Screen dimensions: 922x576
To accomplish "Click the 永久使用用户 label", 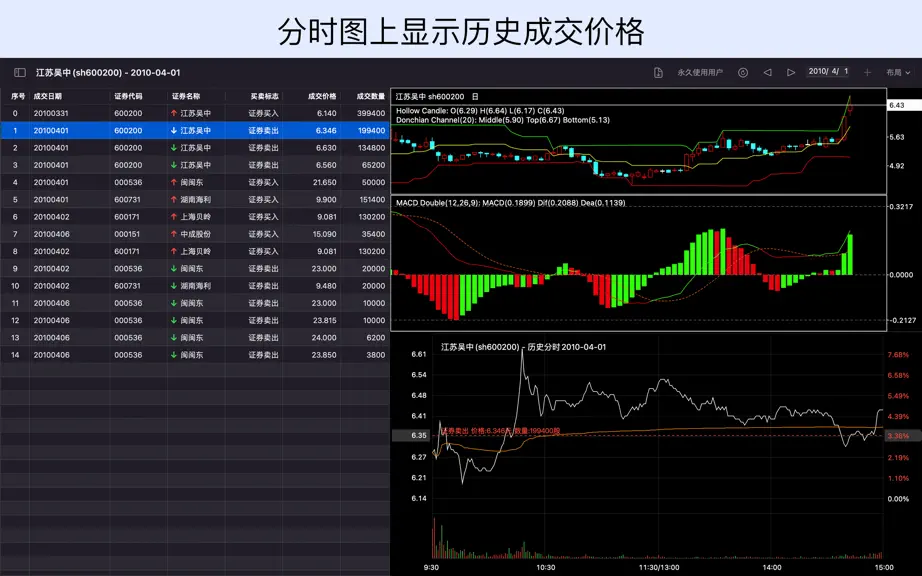I will 700,72.
